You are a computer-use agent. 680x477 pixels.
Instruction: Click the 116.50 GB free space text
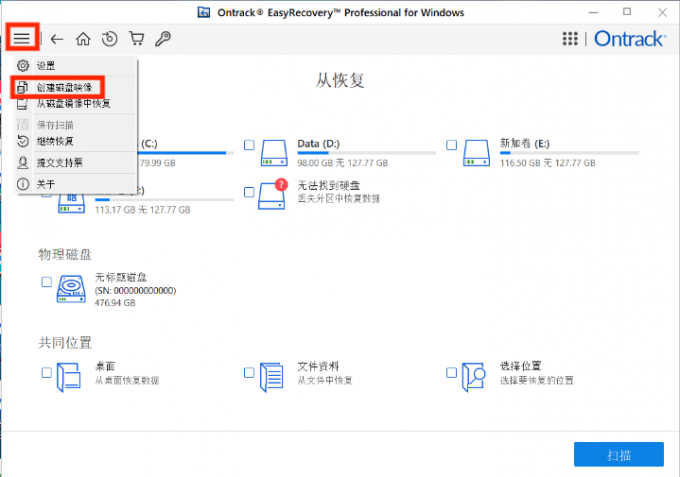click(547, 163)
